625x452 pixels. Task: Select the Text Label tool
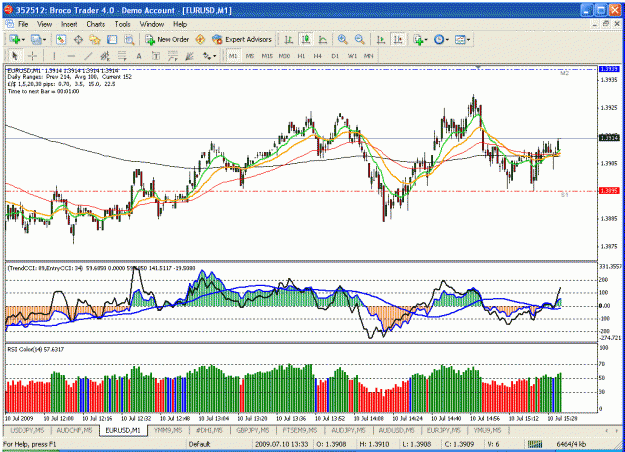point(156,56)
